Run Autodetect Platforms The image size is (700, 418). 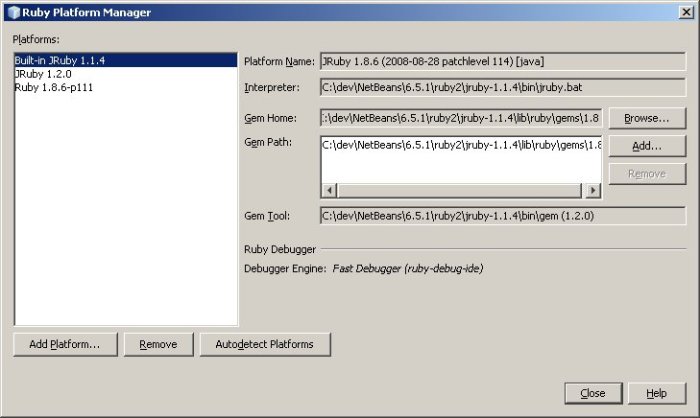click(x=265, y=344)
